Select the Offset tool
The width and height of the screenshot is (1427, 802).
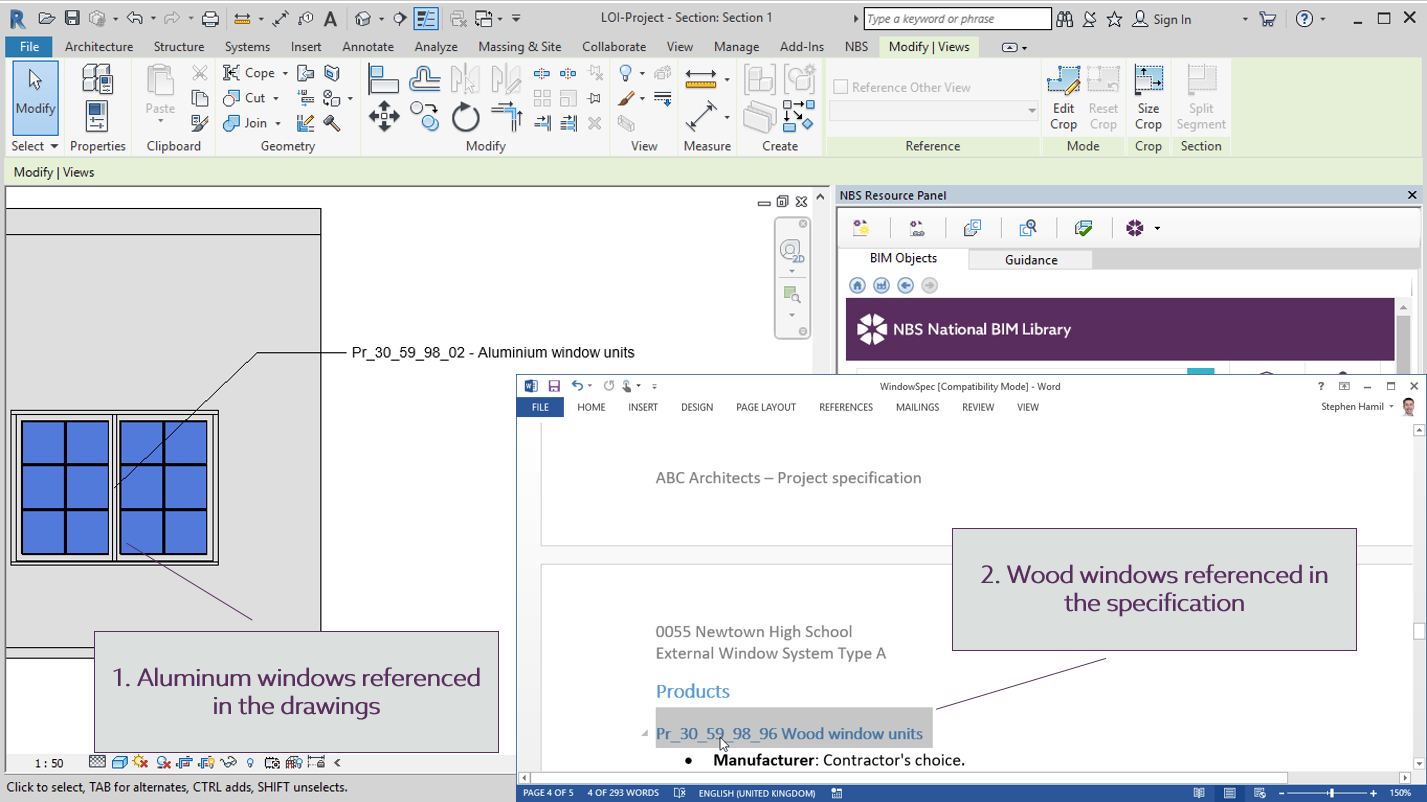click(425, 79)
